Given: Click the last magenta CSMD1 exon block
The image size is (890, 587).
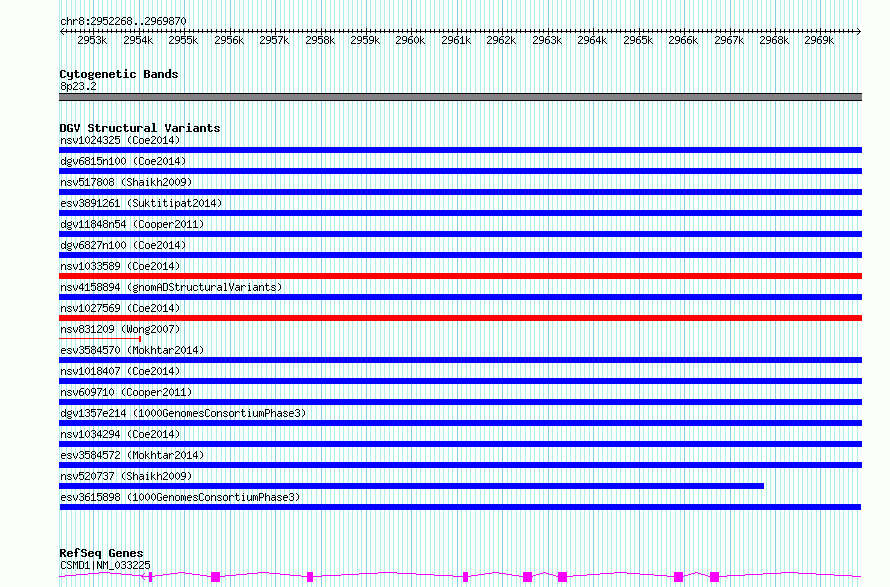Looking at the screenshot, I should click(x=715, y=577).
